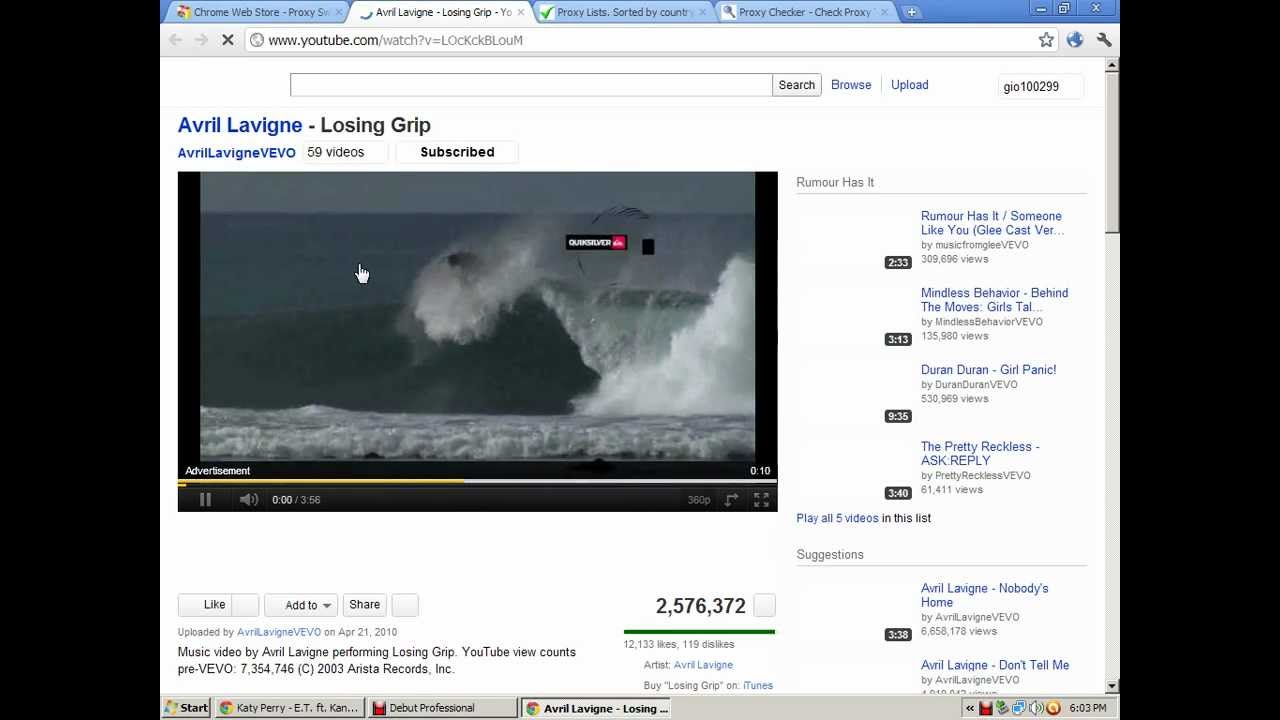Open the Chrome wrench menu

tap(1104, 40)
